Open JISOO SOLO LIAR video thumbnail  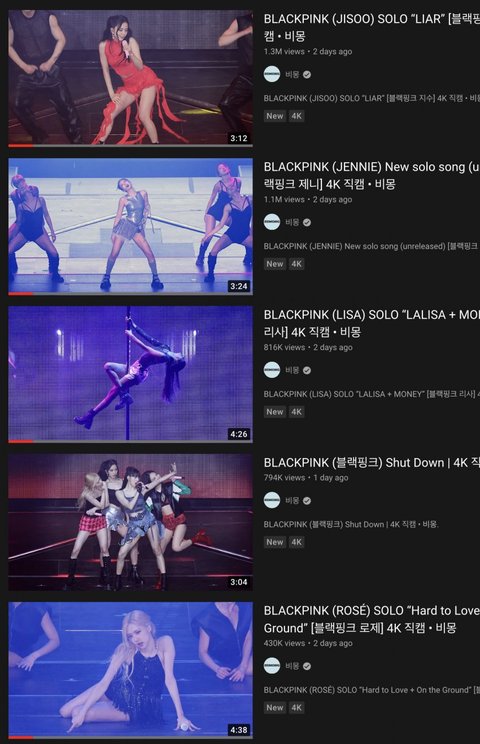click(x=130, y=78)
